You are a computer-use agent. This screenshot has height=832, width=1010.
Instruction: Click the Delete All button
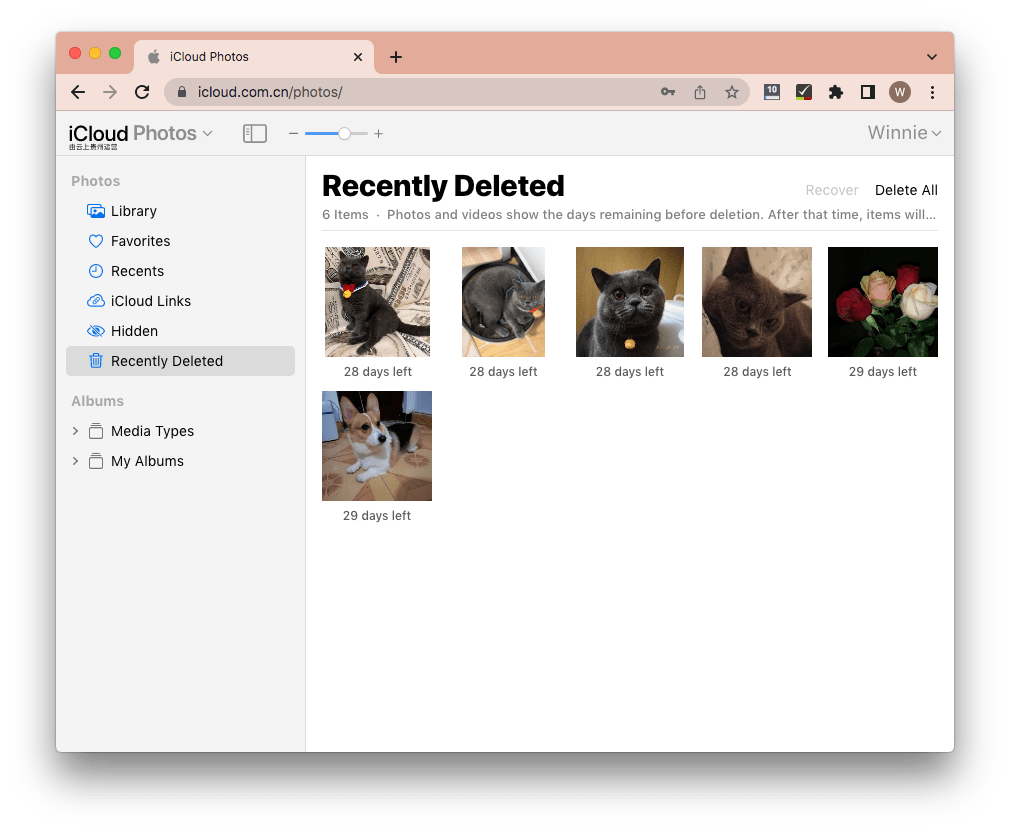(906, 190)
